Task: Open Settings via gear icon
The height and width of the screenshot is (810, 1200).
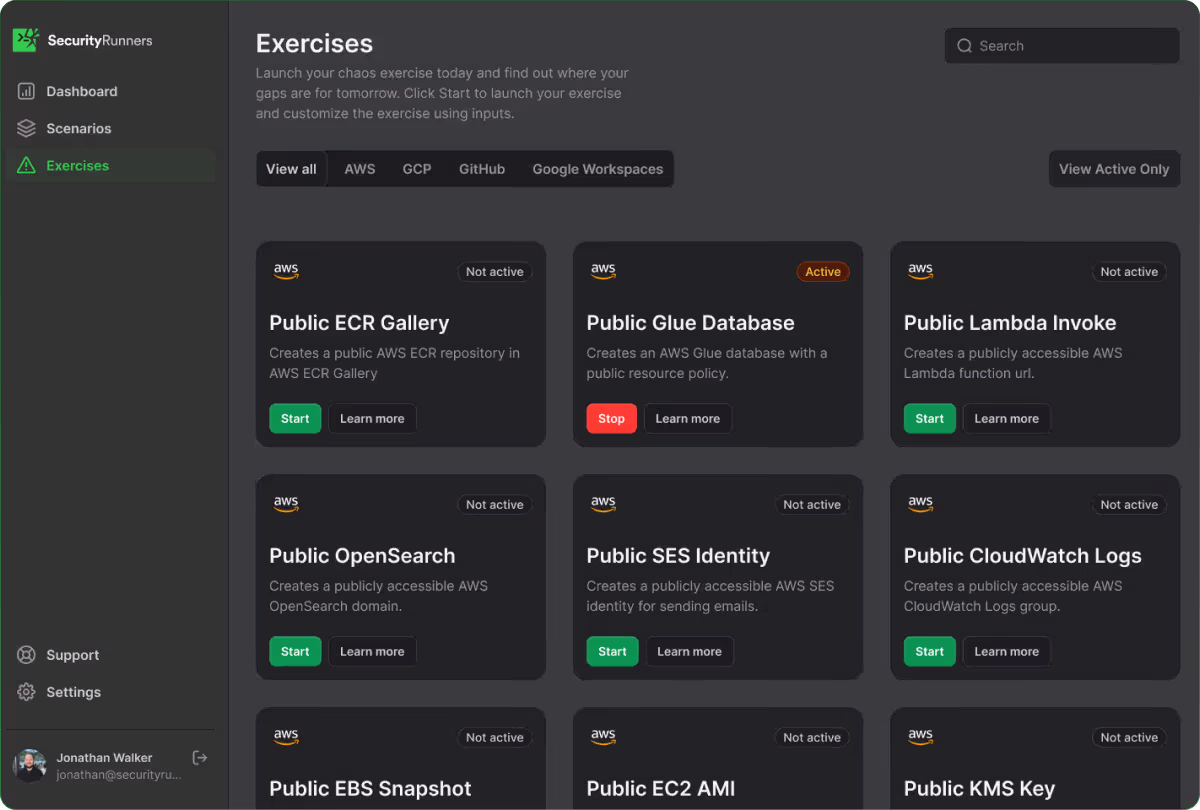Action: pyautogui.click(x=27, y=692)
